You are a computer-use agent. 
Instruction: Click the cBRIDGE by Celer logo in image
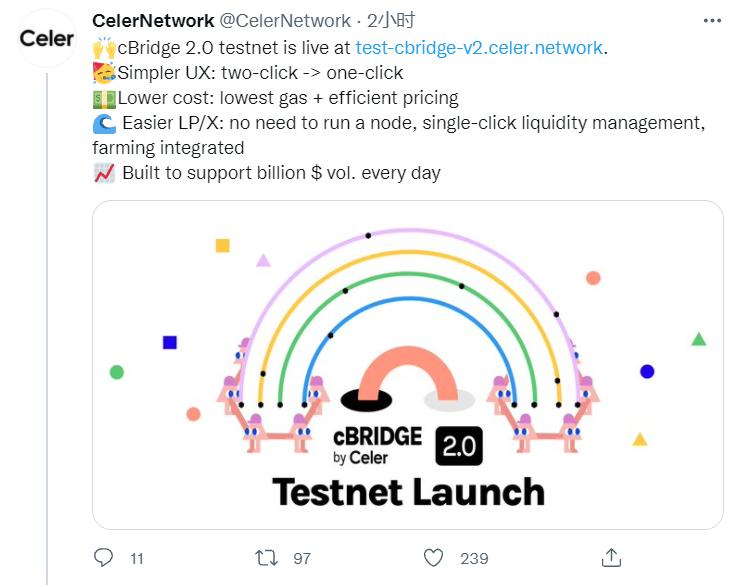click(377, 446)
